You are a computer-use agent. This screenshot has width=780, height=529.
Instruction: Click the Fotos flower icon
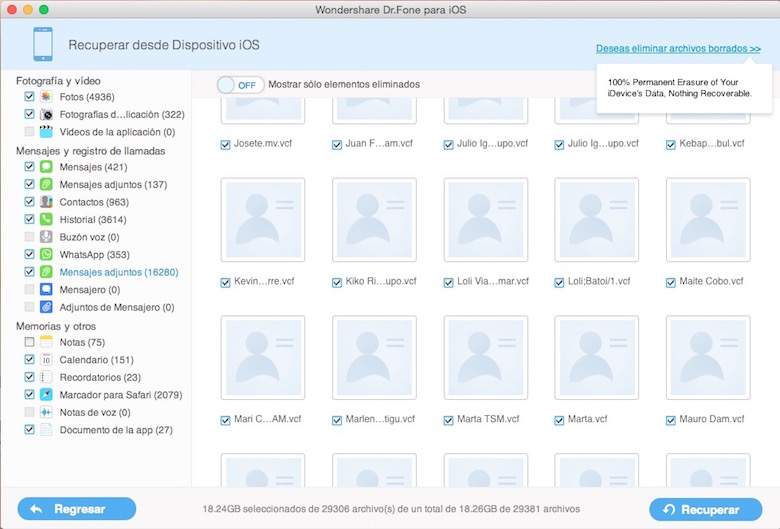coord(46,97)
